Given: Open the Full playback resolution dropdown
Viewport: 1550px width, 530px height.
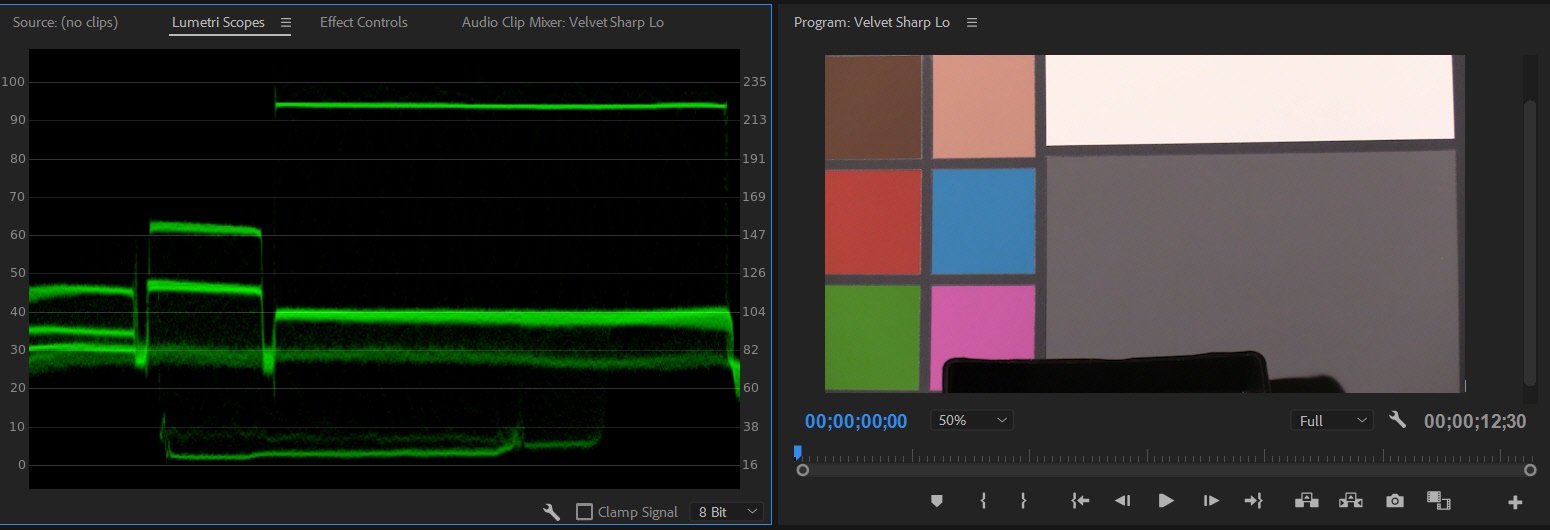Looking at the screenshot, I should (1331, 421).
